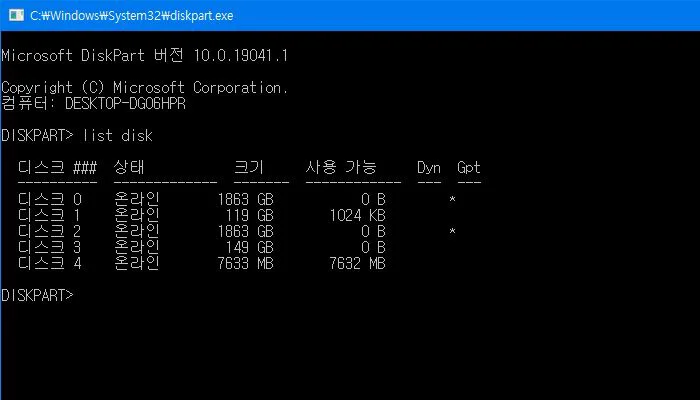Click the 'Gpt' column header

coord(469,168)
